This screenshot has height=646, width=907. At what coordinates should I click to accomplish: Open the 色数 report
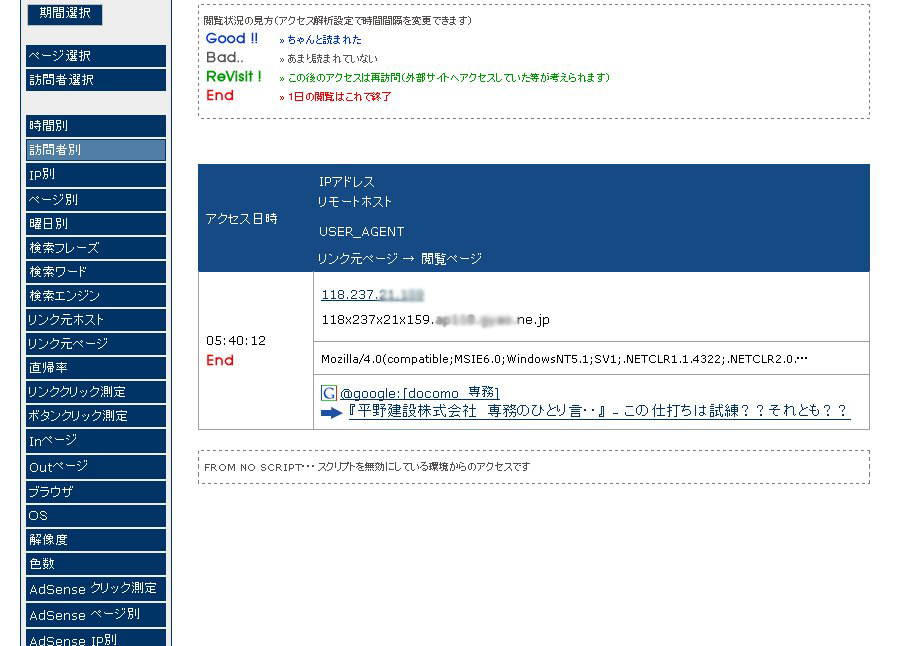click(x=96, y=564)
